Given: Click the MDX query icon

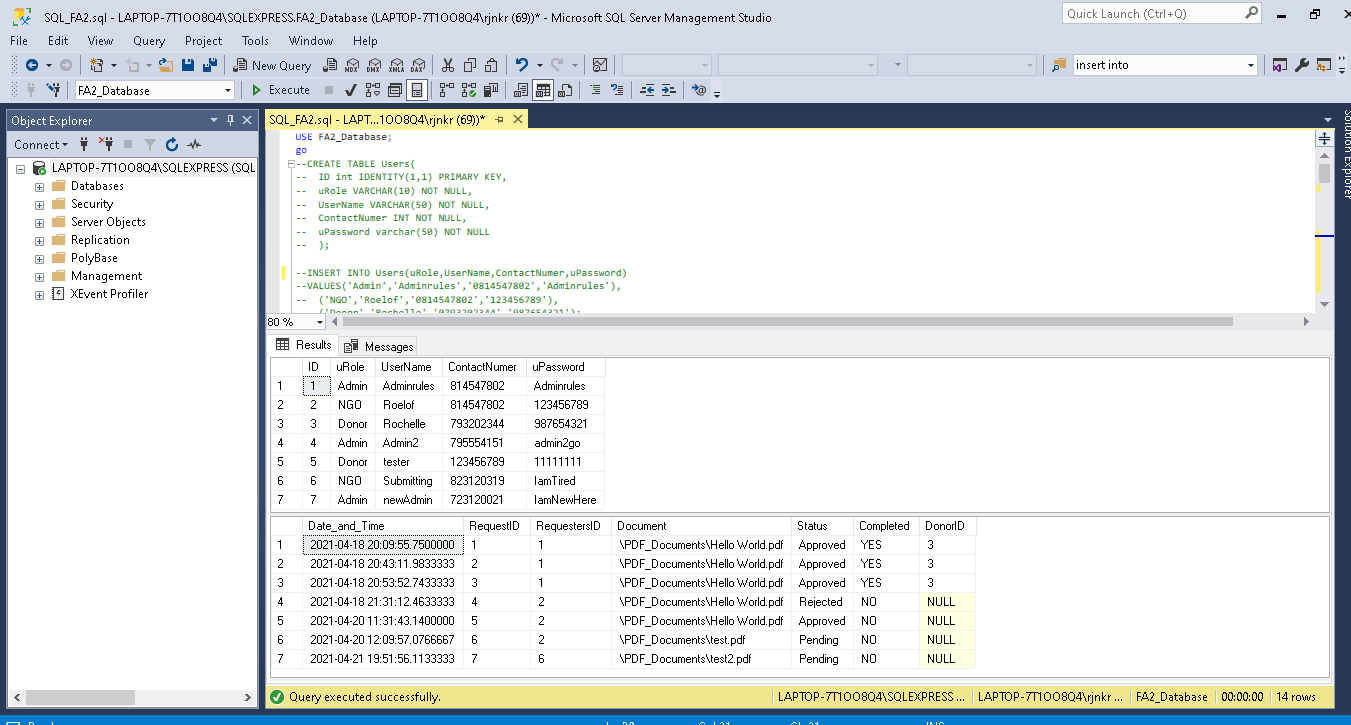Looking at the screenshot, I should click(x=352, y=65).
